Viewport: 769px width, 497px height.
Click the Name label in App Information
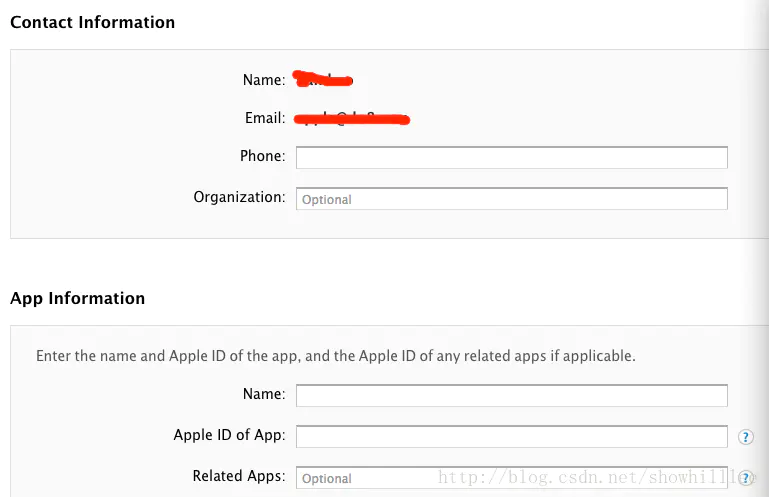click(x=264, y=394)
